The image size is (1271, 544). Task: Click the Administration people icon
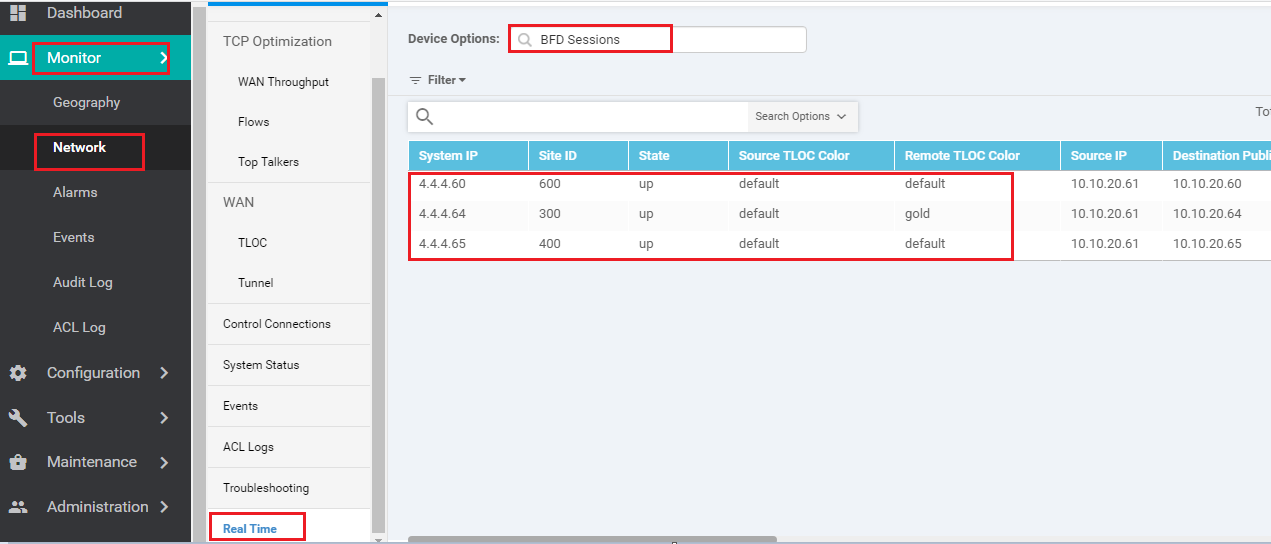[x=17, y=507]
